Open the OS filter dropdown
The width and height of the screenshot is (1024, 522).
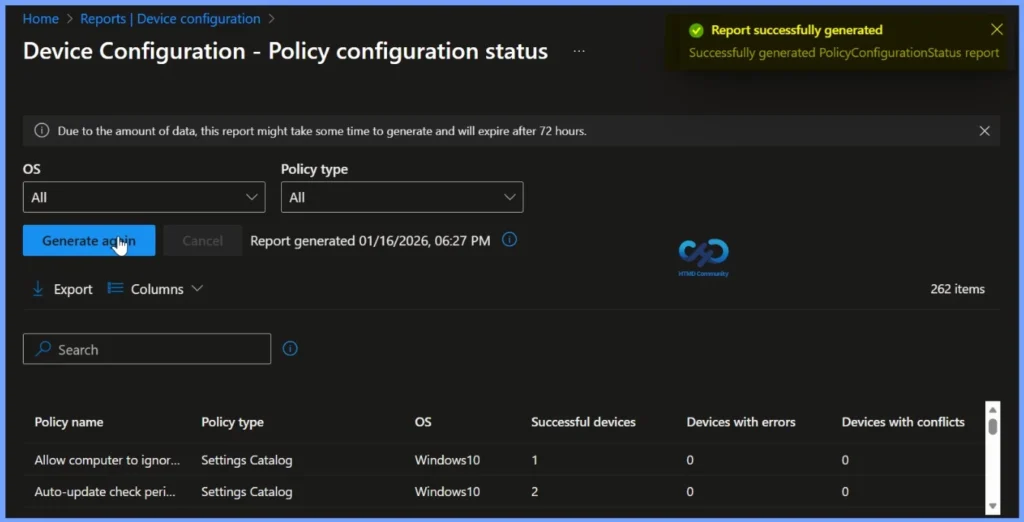pos(144,197)
